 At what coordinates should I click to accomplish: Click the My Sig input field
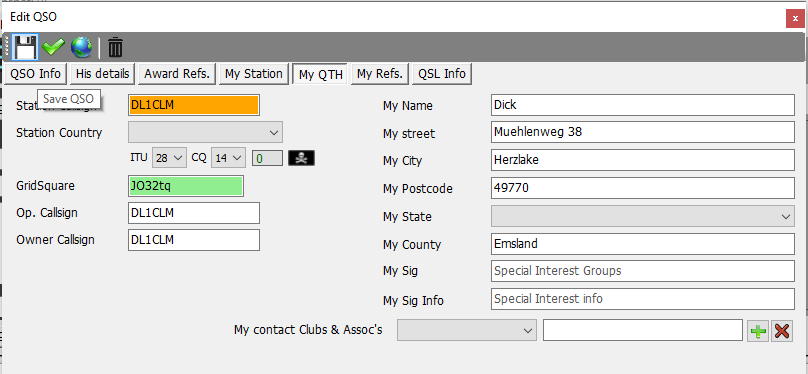643,271
